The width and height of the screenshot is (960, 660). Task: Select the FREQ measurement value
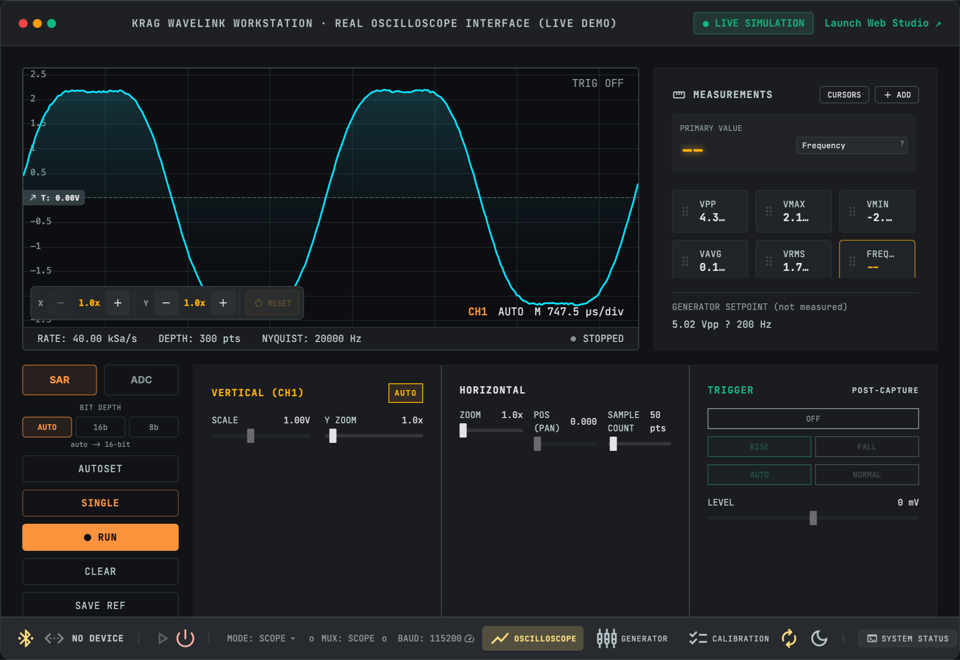coord(872,268)
